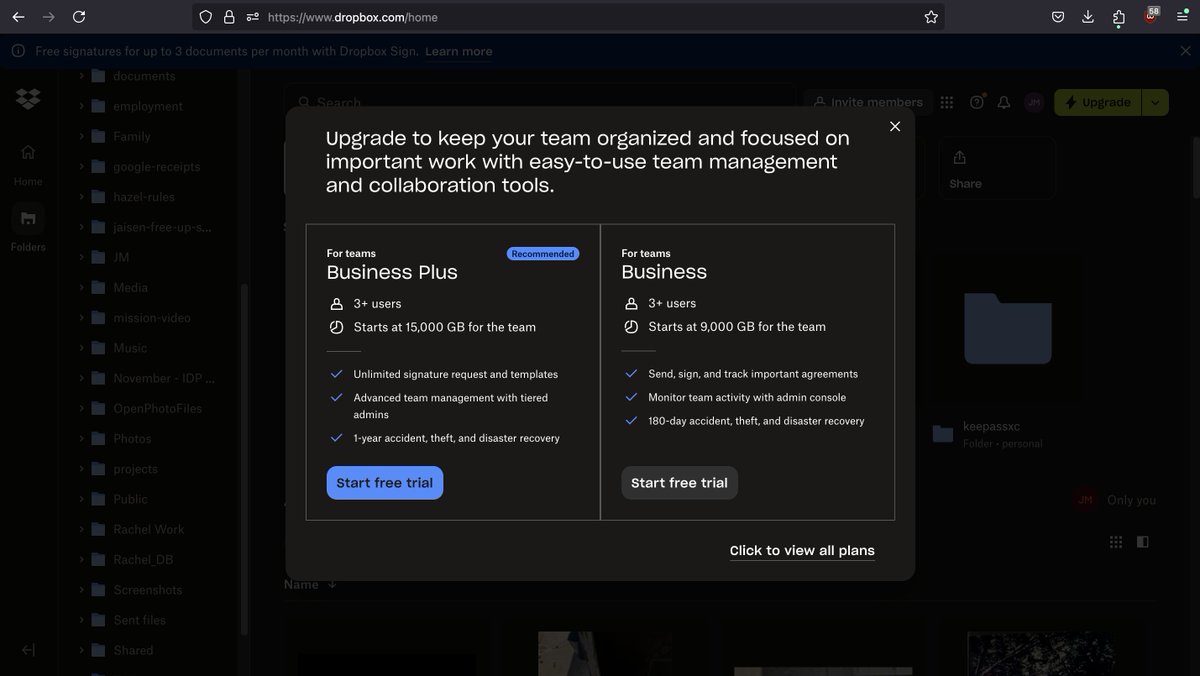Open browser downloads icon

coord(1088,17)
